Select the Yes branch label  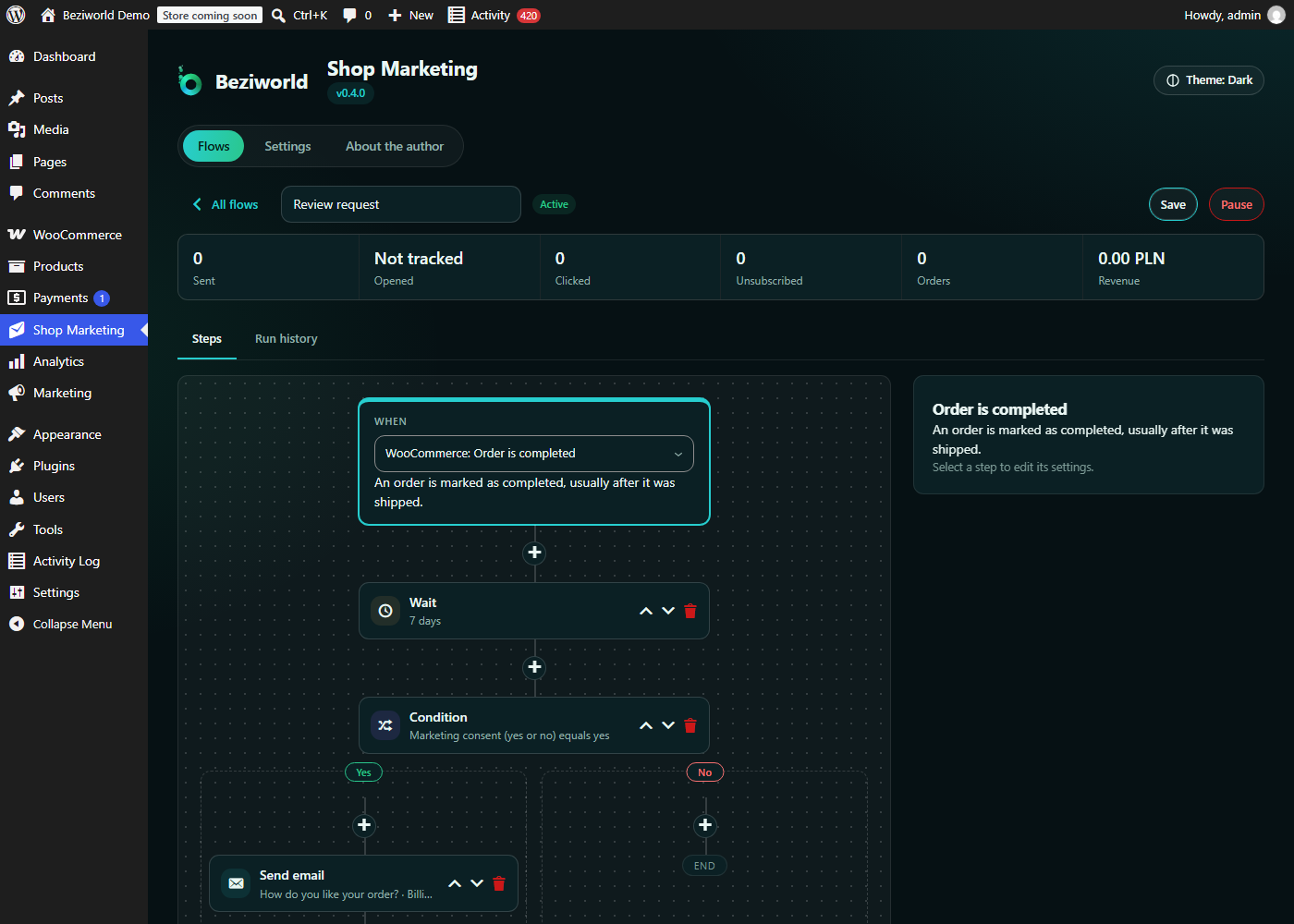point(363,772)
